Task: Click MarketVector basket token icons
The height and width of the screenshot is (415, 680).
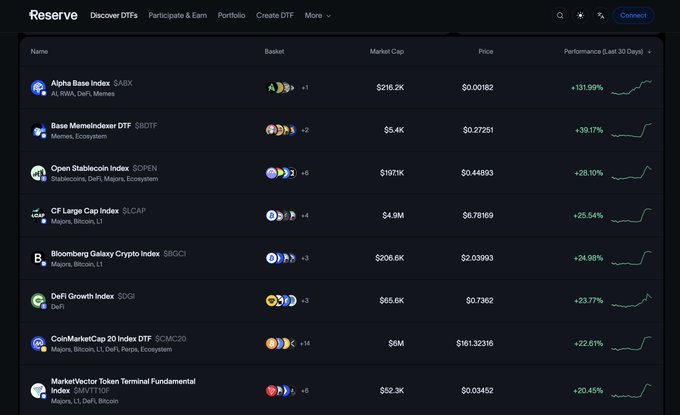Action: tap(281, 391)
